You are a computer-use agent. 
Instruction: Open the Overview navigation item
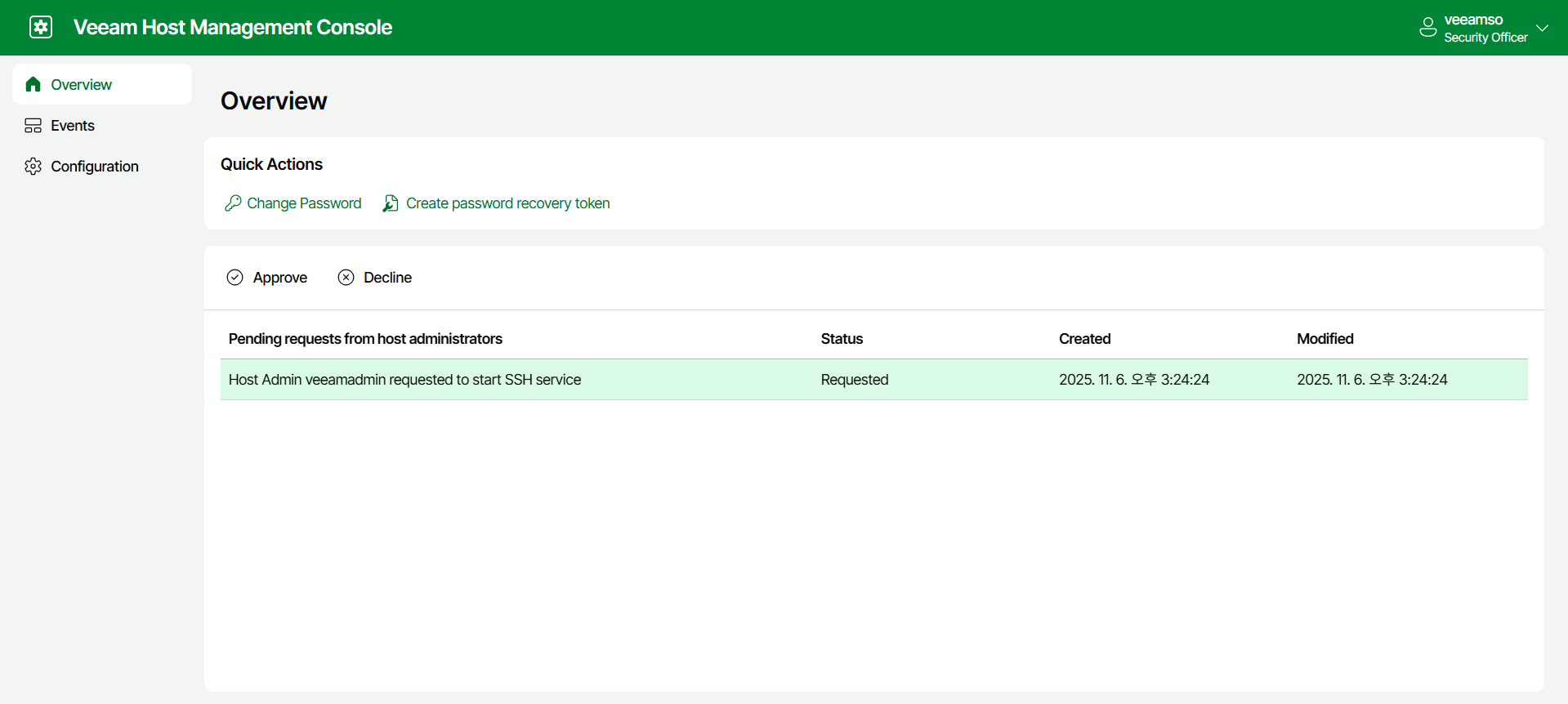coord(102,84)
